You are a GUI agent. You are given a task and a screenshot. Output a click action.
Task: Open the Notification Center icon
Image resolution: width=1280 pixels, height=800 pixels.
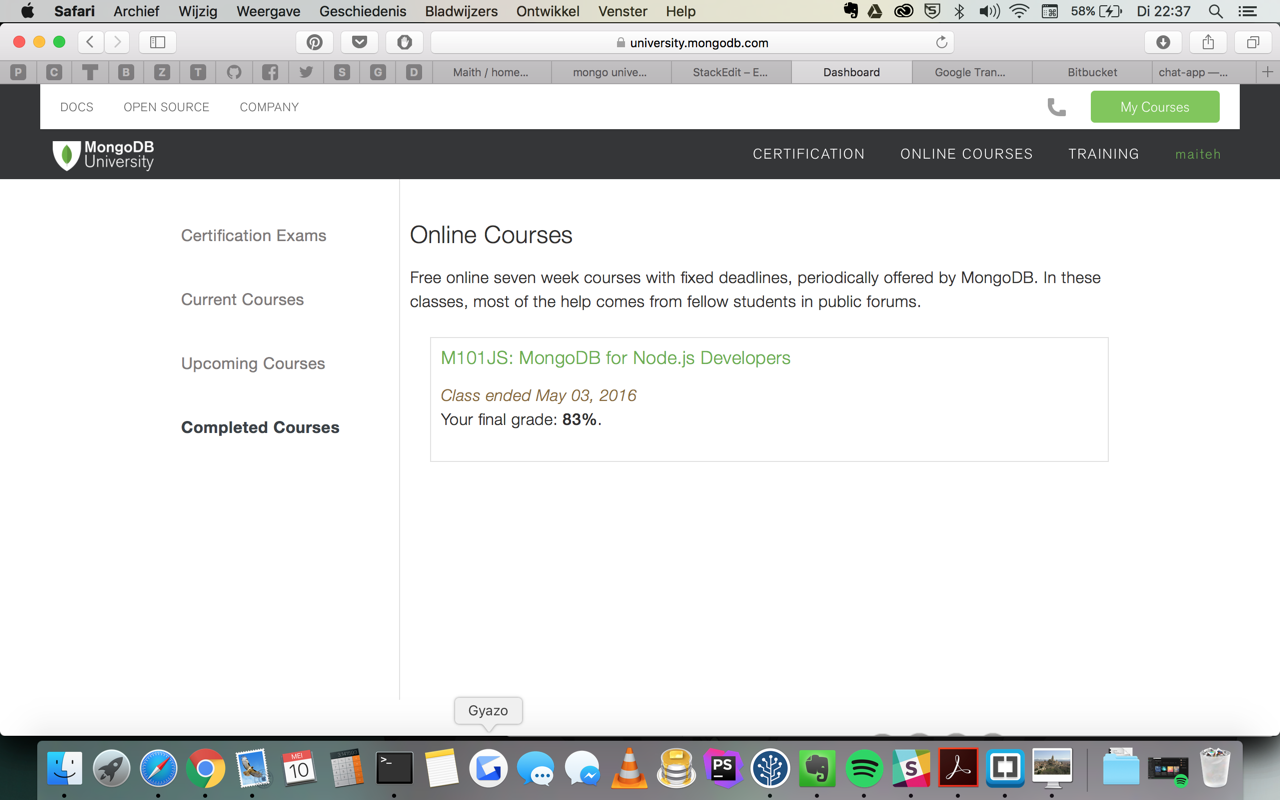1248,11
